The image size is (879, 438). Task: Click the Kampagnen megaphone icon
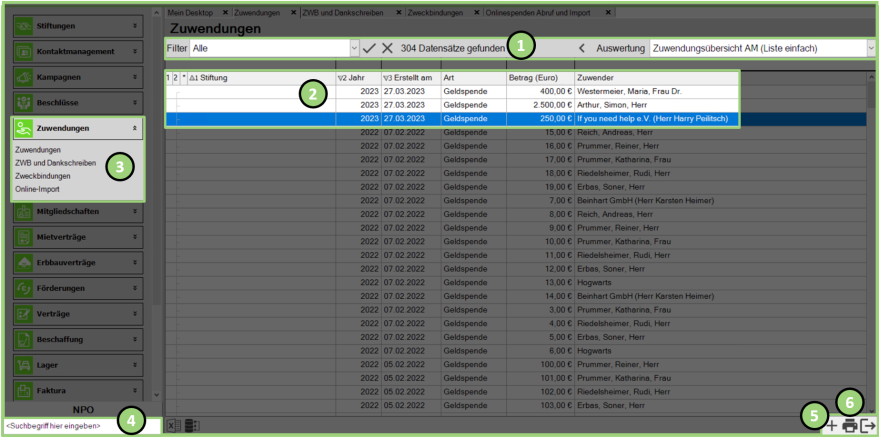click(25, 77)
